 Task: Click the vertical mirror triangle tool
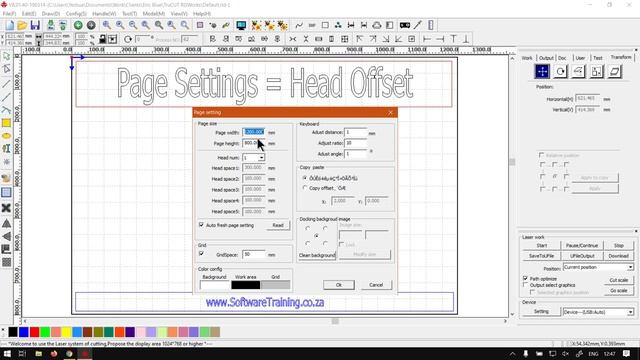point(6,223)
